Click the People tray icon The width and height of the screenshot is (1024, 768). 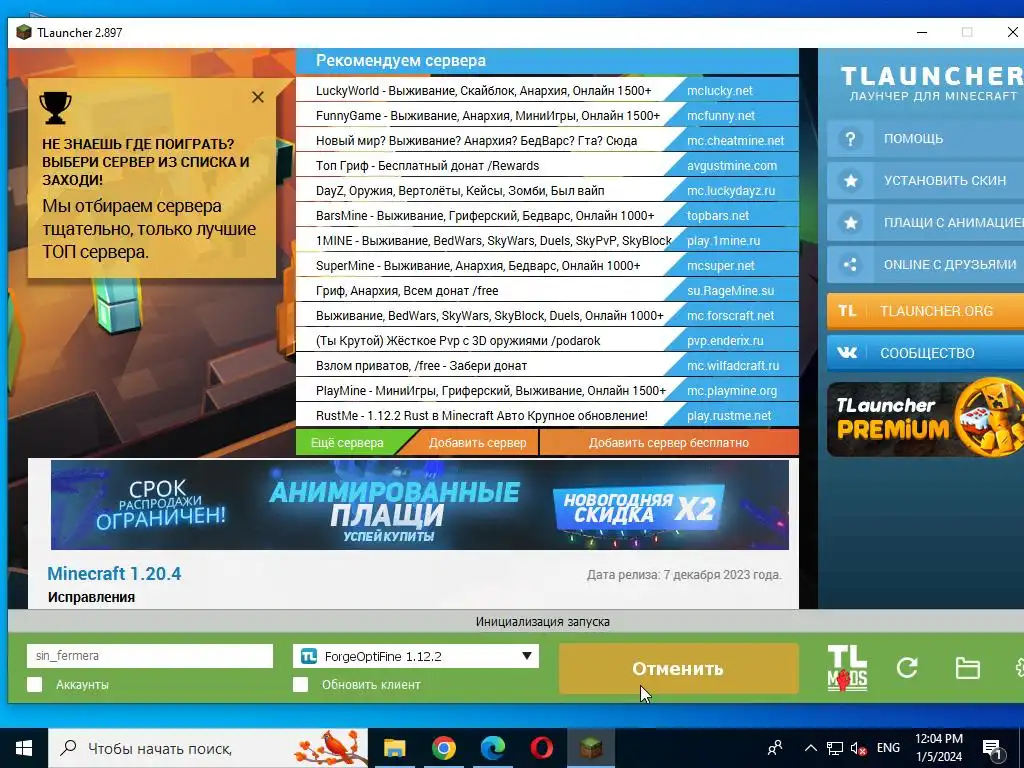(x=775, y=748)
